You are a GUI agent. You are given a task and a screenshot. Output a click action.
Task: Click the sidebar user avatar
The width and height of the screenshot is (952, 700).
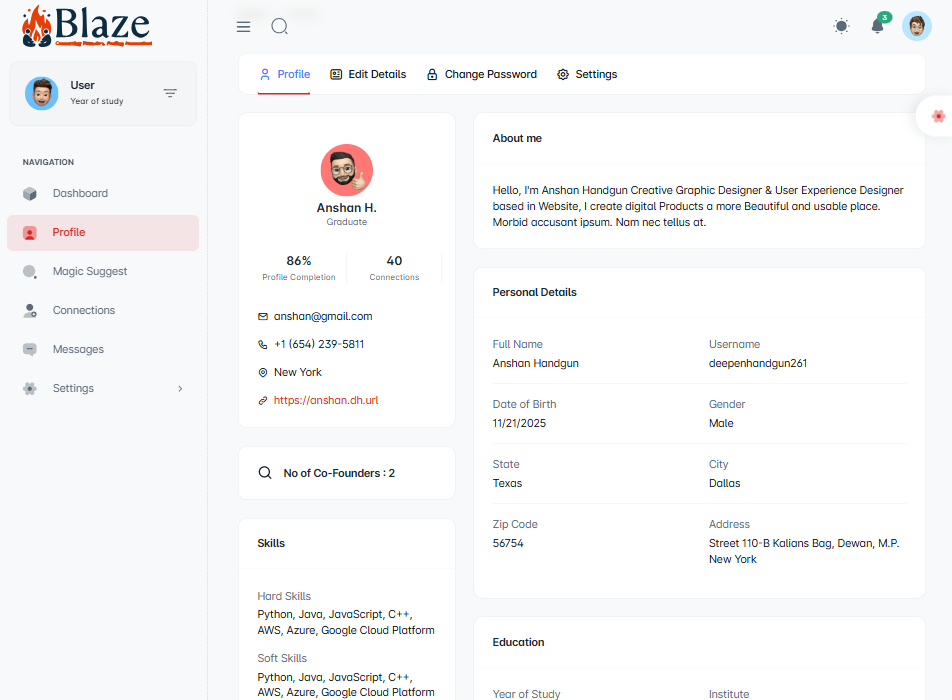point(41,93)
